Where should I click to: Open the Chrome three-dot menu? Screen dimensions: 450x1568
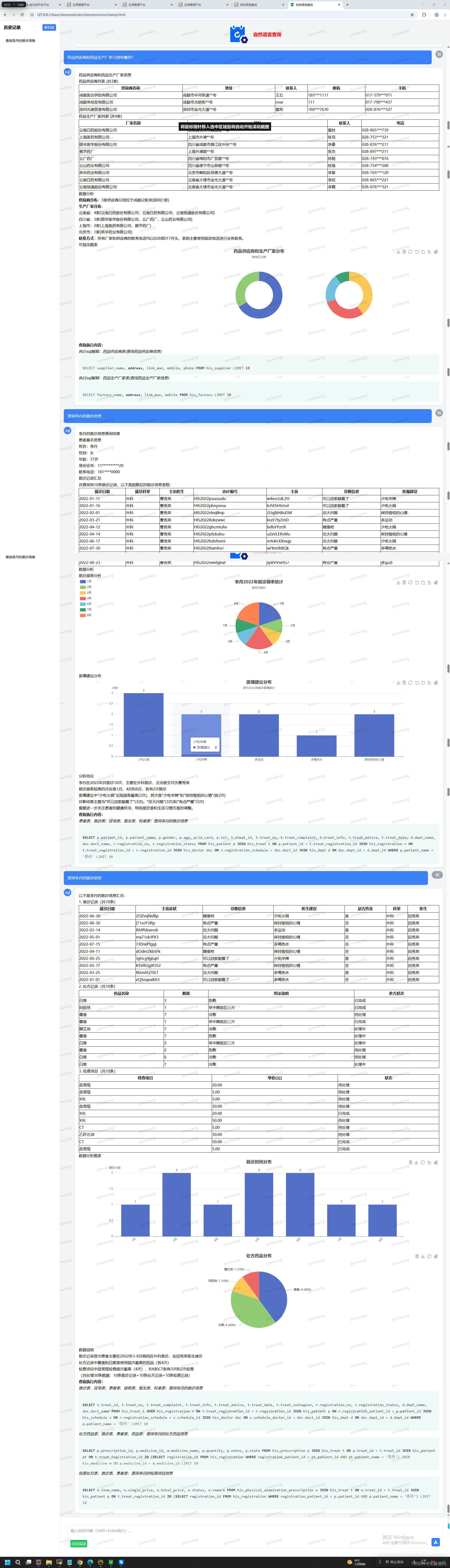click(x=445, y=15)
